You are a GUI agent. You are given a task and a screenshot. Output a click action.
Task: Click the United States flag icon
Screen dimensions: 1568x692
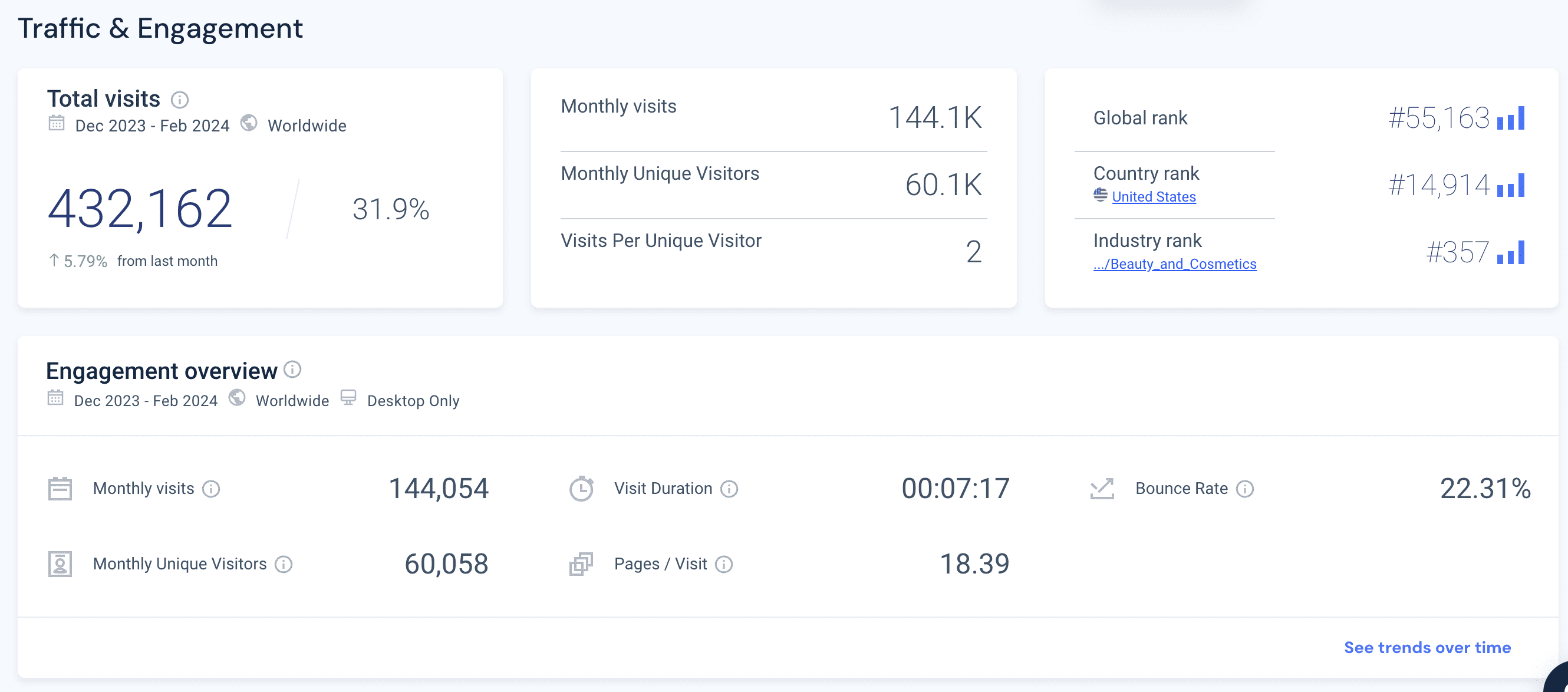(x=1100, y=195)
